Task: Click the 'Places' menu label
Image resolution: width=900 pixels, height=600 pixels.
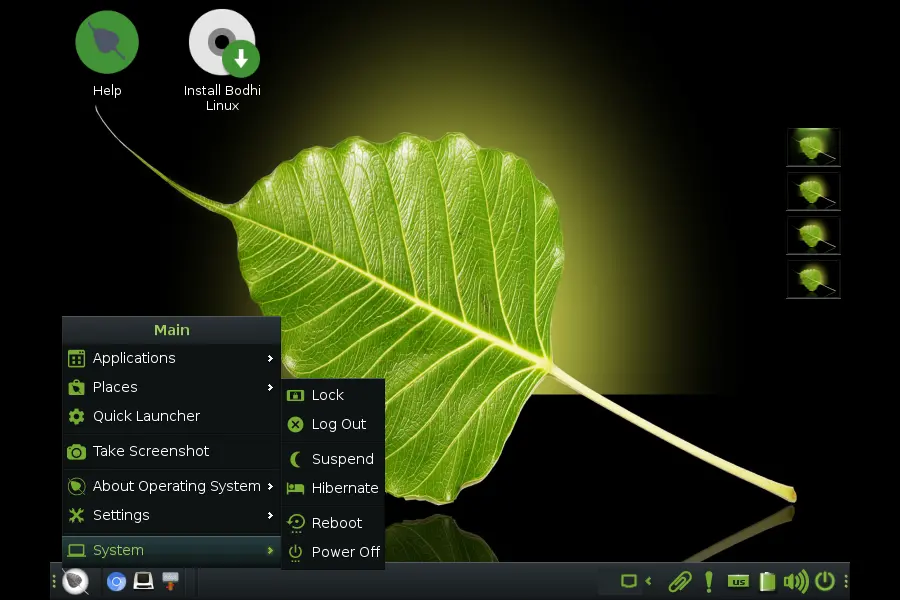Action: [115, 388]
